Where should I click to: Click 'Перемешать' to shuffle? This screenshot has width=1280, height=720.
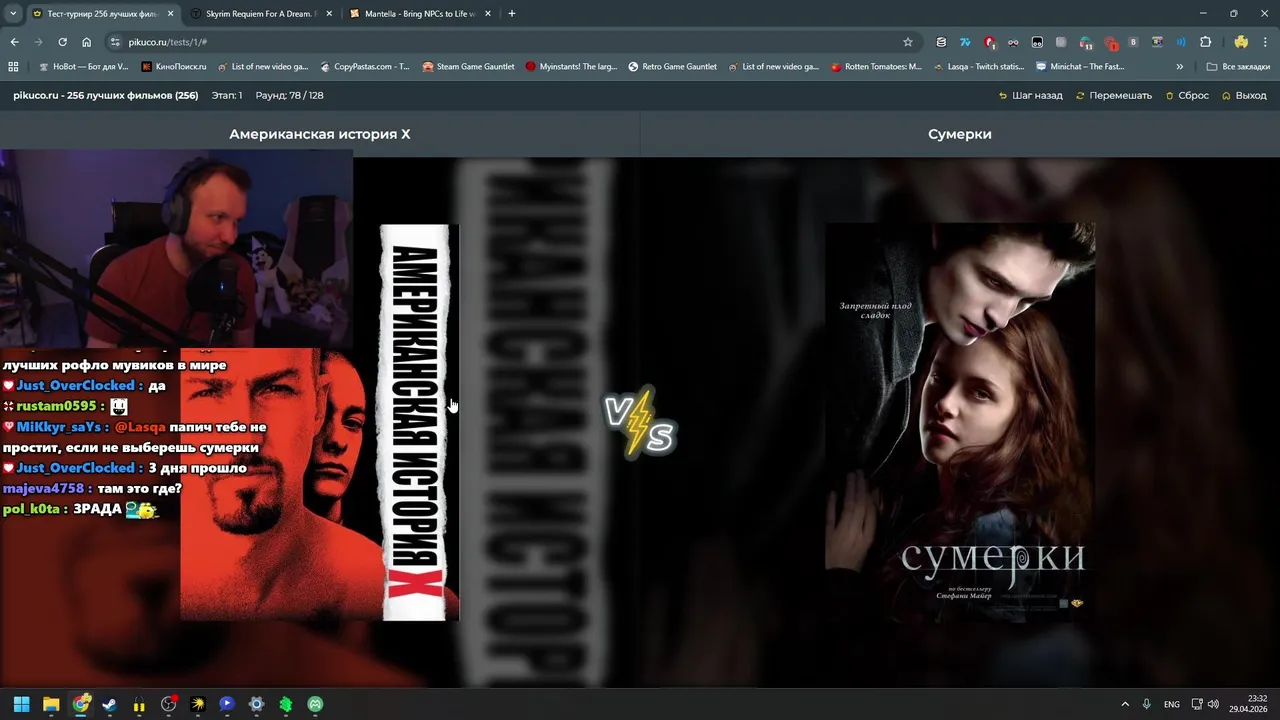tap(1113, 95)
